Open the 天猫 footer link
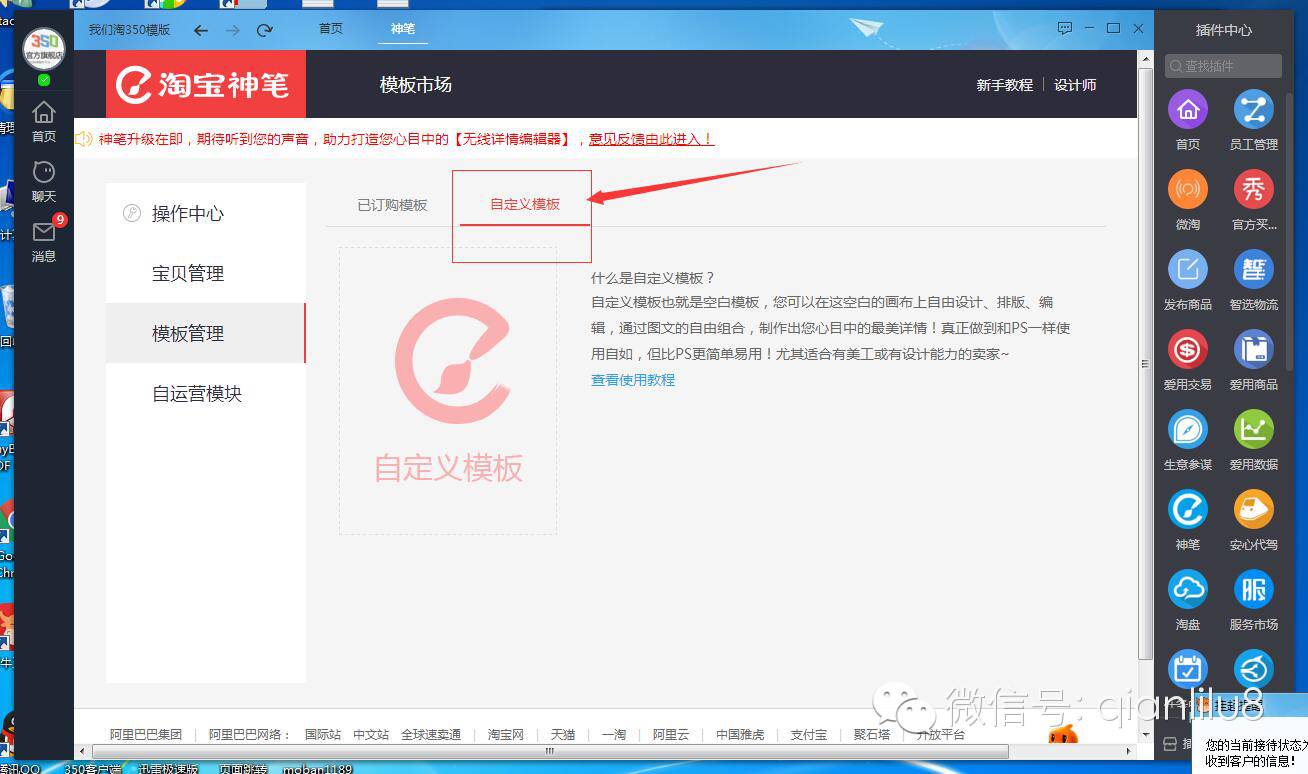Viewport: 1308px width, 774px height. [x=563, y=734]
